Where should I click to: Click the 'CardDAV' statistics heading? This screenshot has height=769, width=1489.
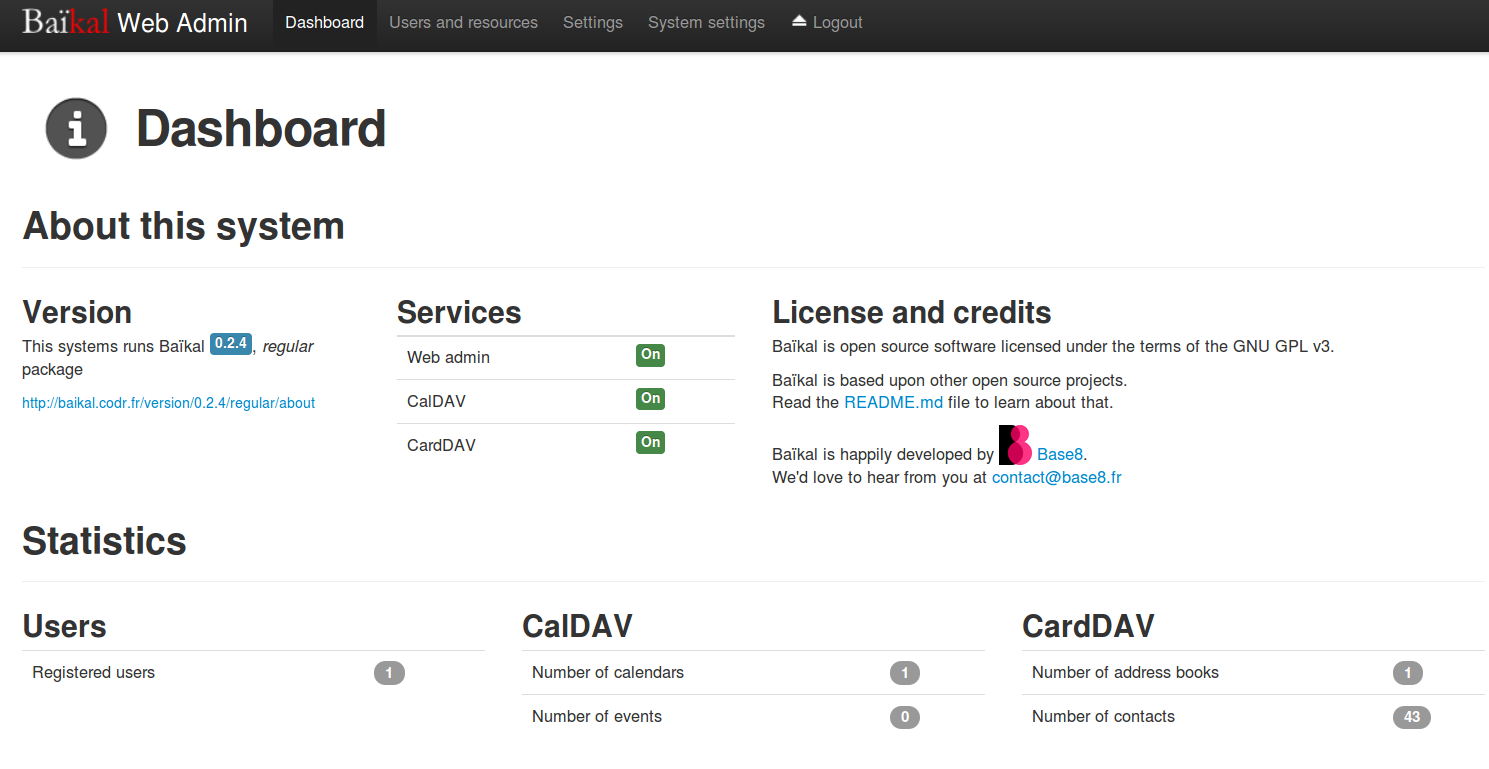pos(1088,626)
